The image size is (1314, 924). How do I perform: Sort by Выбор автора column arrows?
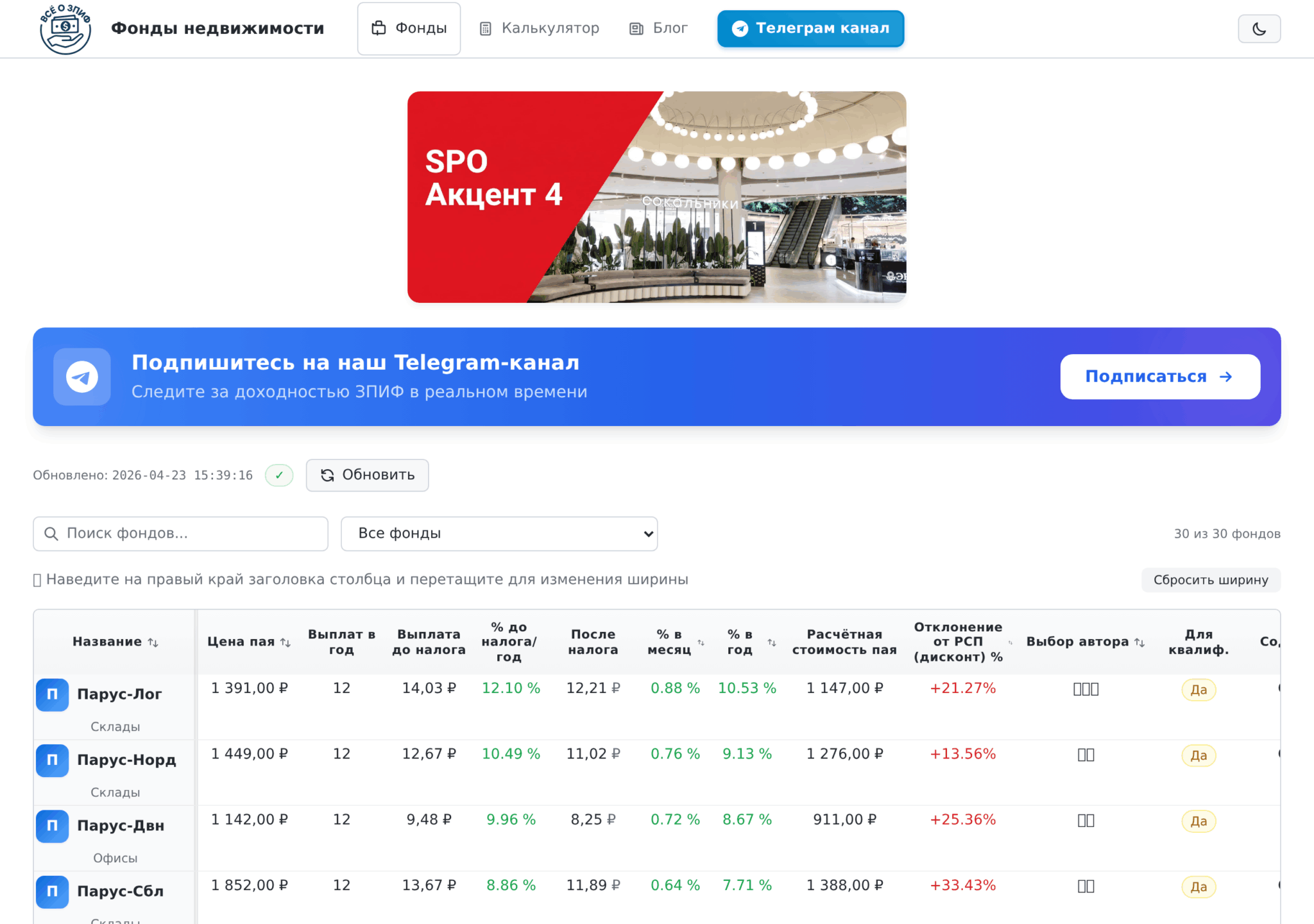1139,642
